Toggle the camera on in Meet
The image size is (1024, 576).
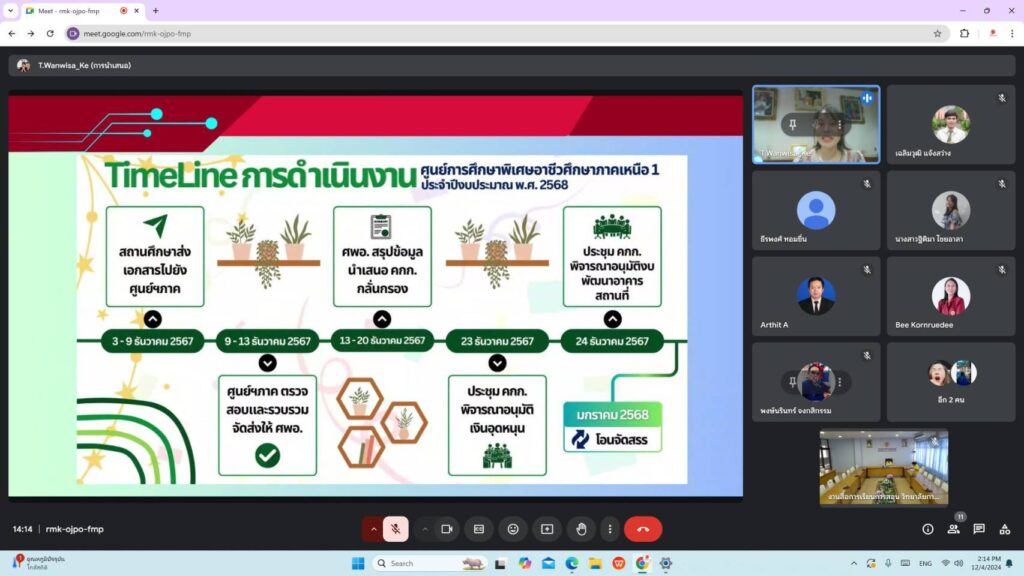click(447, 529)
